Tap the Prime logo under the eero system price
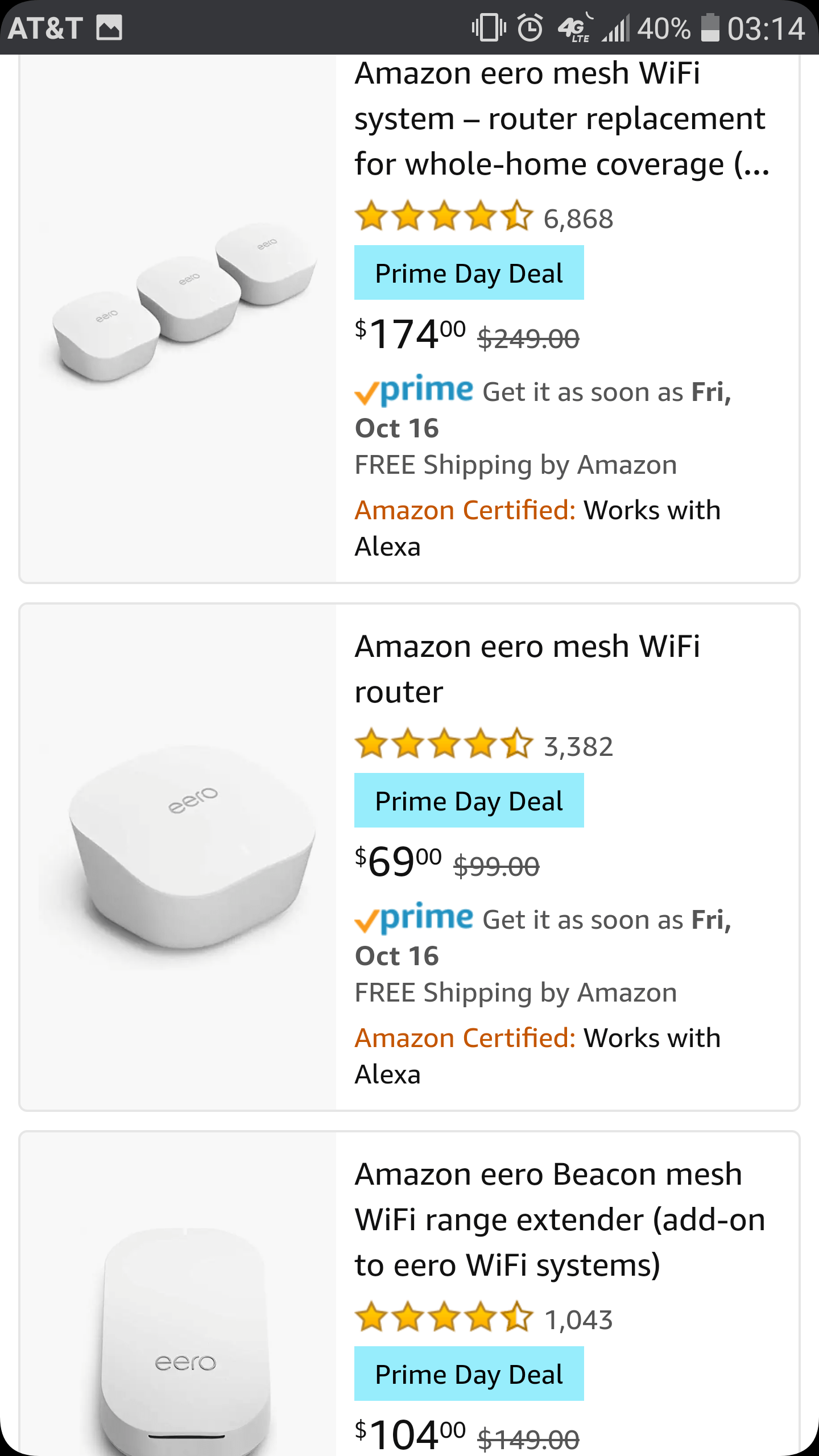Screen dimensions: 819x1456 click(x=415, y=391)
